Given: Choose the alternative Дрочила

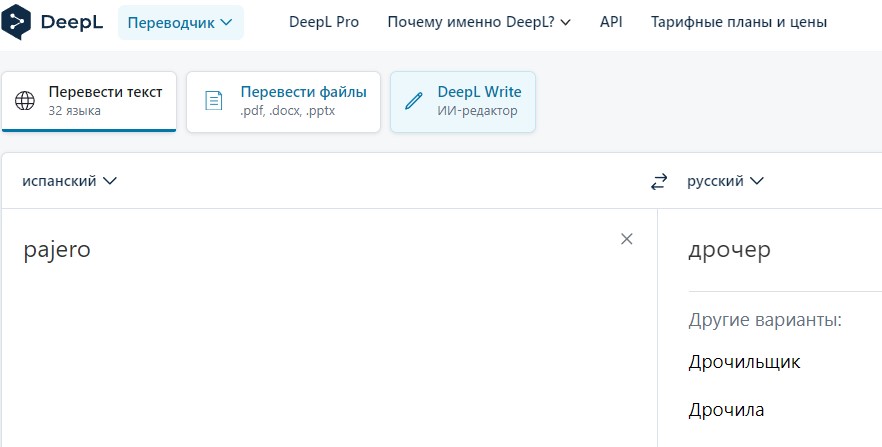Looking at the screenshot, I should pos(726,410).
